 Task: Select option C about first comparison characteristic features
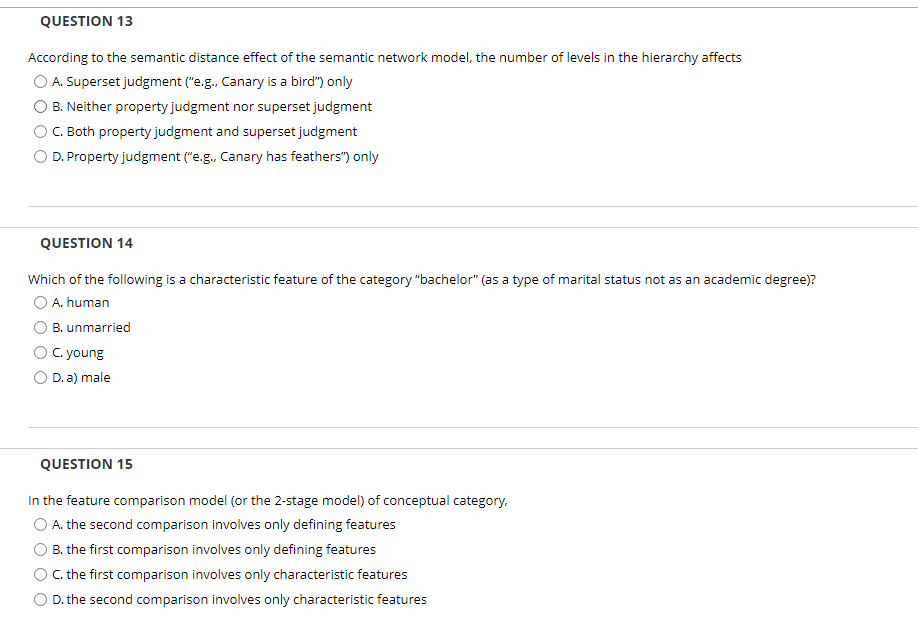pyautogui.click(x=40, y=574)
